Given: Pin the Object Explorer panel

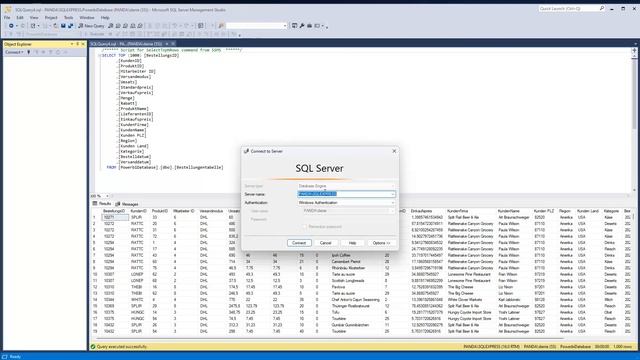Looking at the screenshot, I should tap(78, 44).
